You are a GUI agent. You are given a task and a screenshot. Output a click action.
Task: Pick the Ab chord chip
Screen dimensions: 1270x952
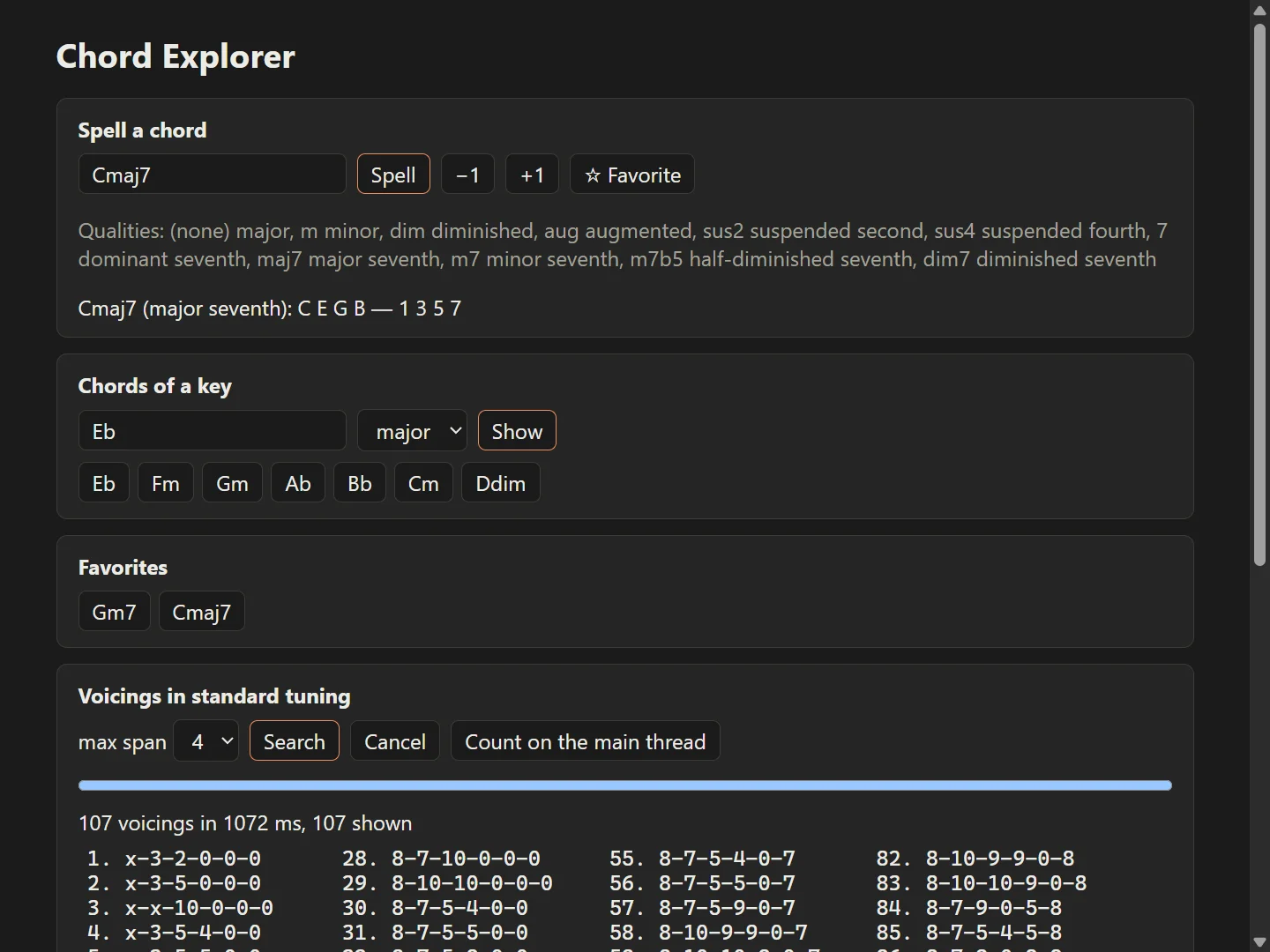click(x=298, y=483)
